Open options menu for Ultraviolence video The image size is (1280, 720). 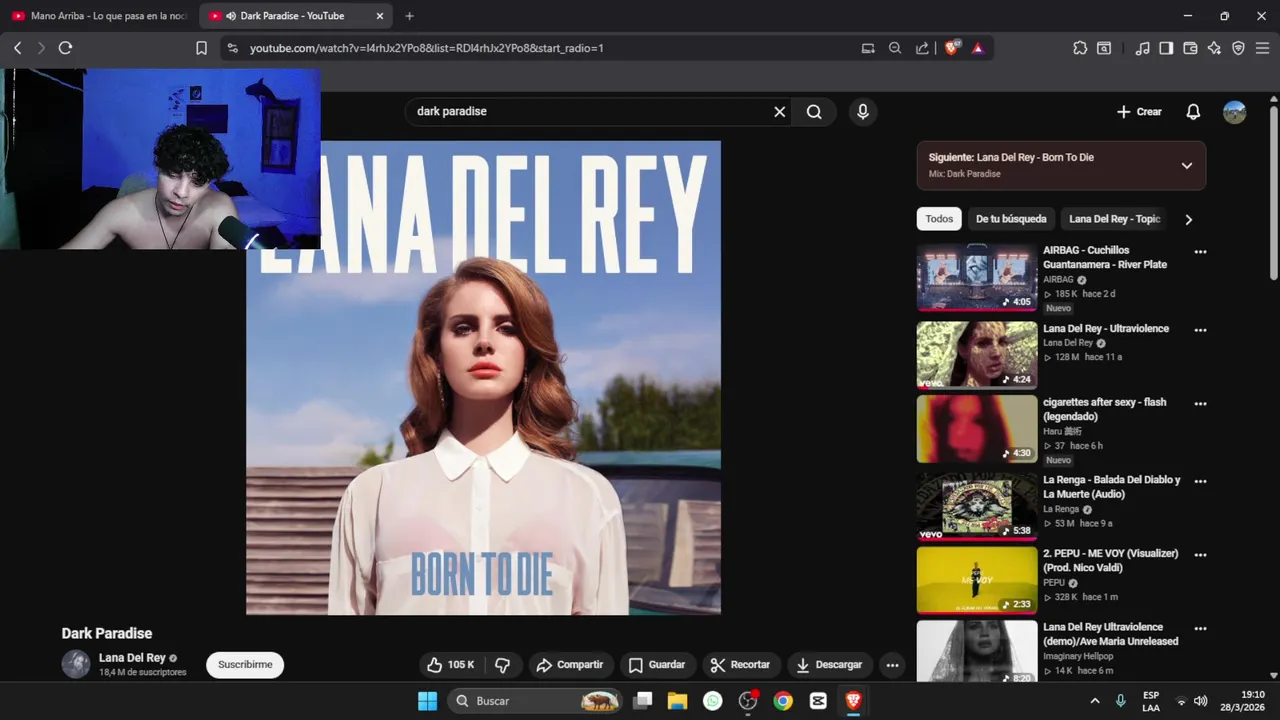pyautogui.click(x=1200, y=330)
